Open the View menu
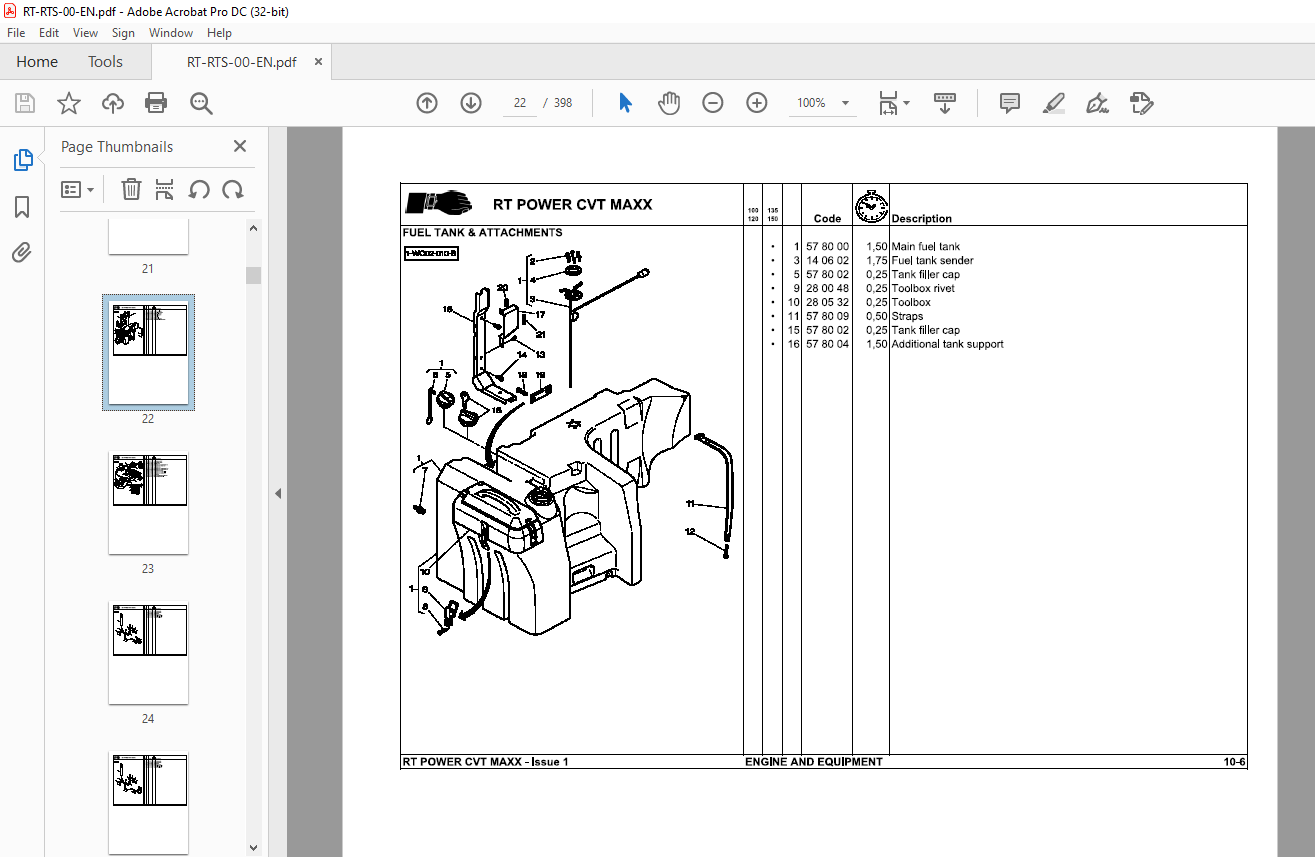 86,33
